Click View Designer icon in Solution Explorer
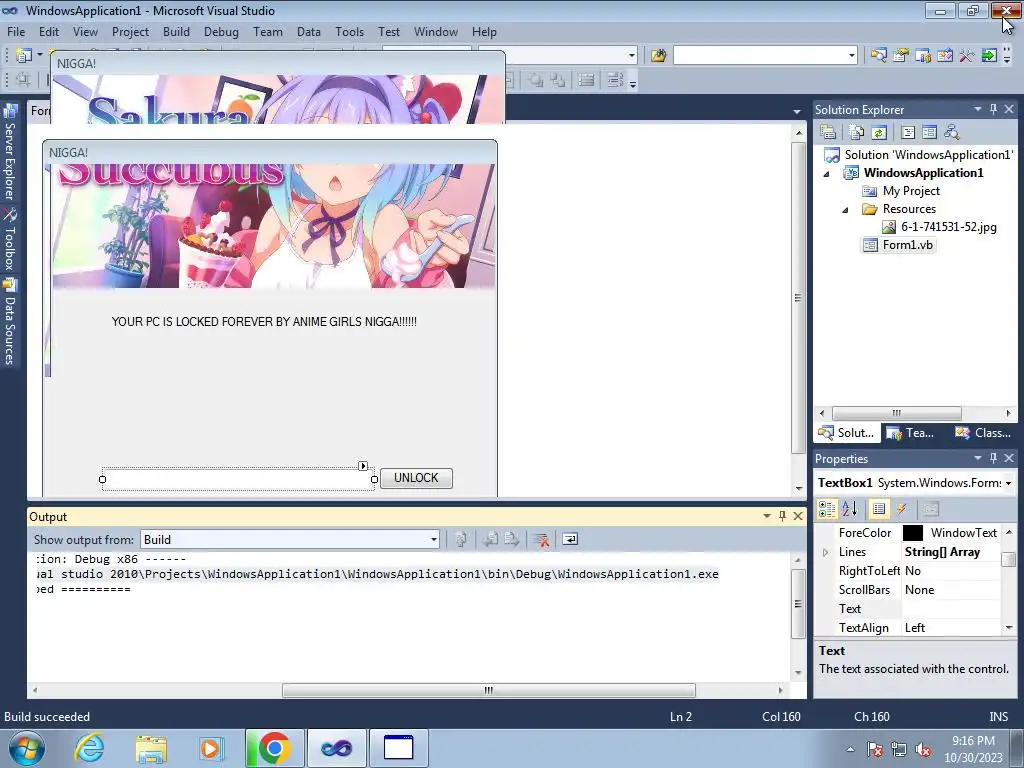 (x=929, y=132)
